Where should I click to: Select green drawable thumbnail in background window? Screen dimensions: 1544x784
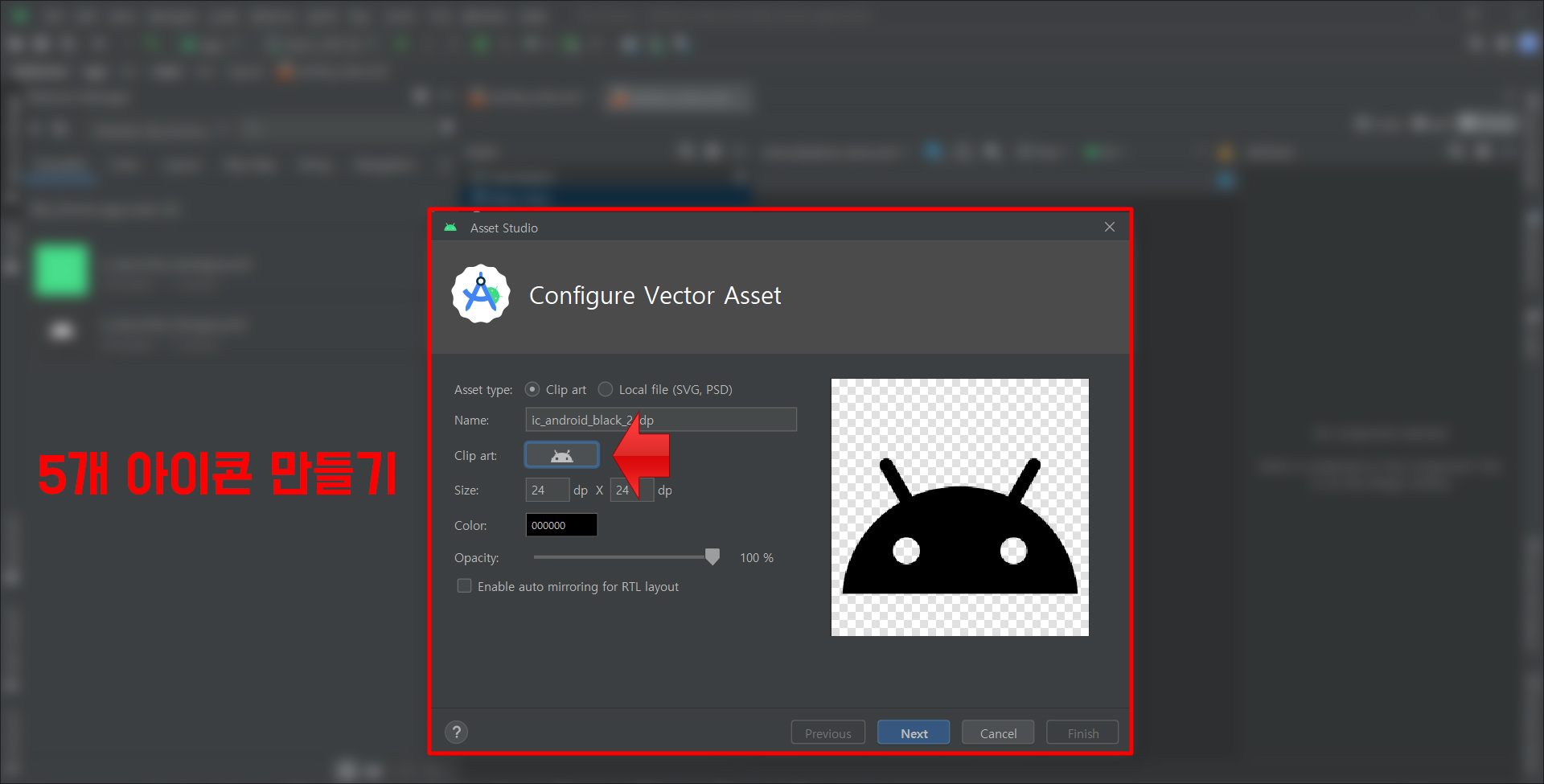pyautogui.click(x=61, y=270)
